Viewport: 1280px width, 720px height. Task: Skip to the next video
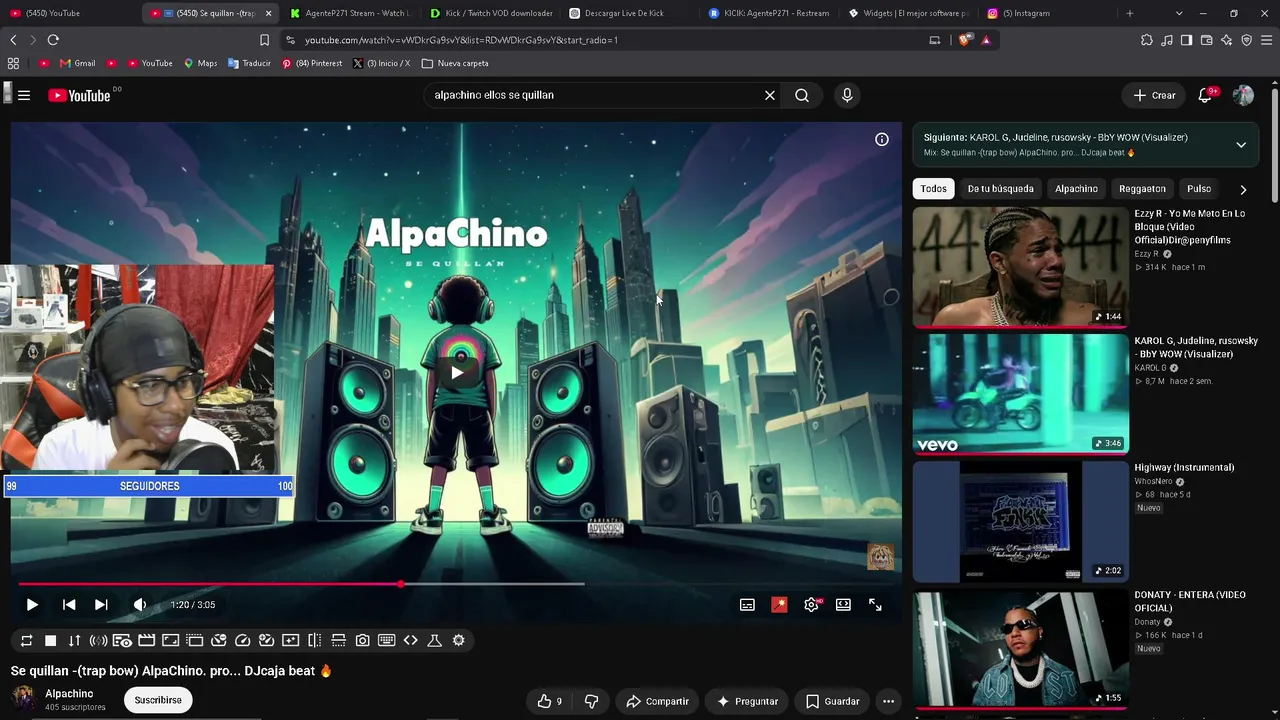[x=101, y=605]
